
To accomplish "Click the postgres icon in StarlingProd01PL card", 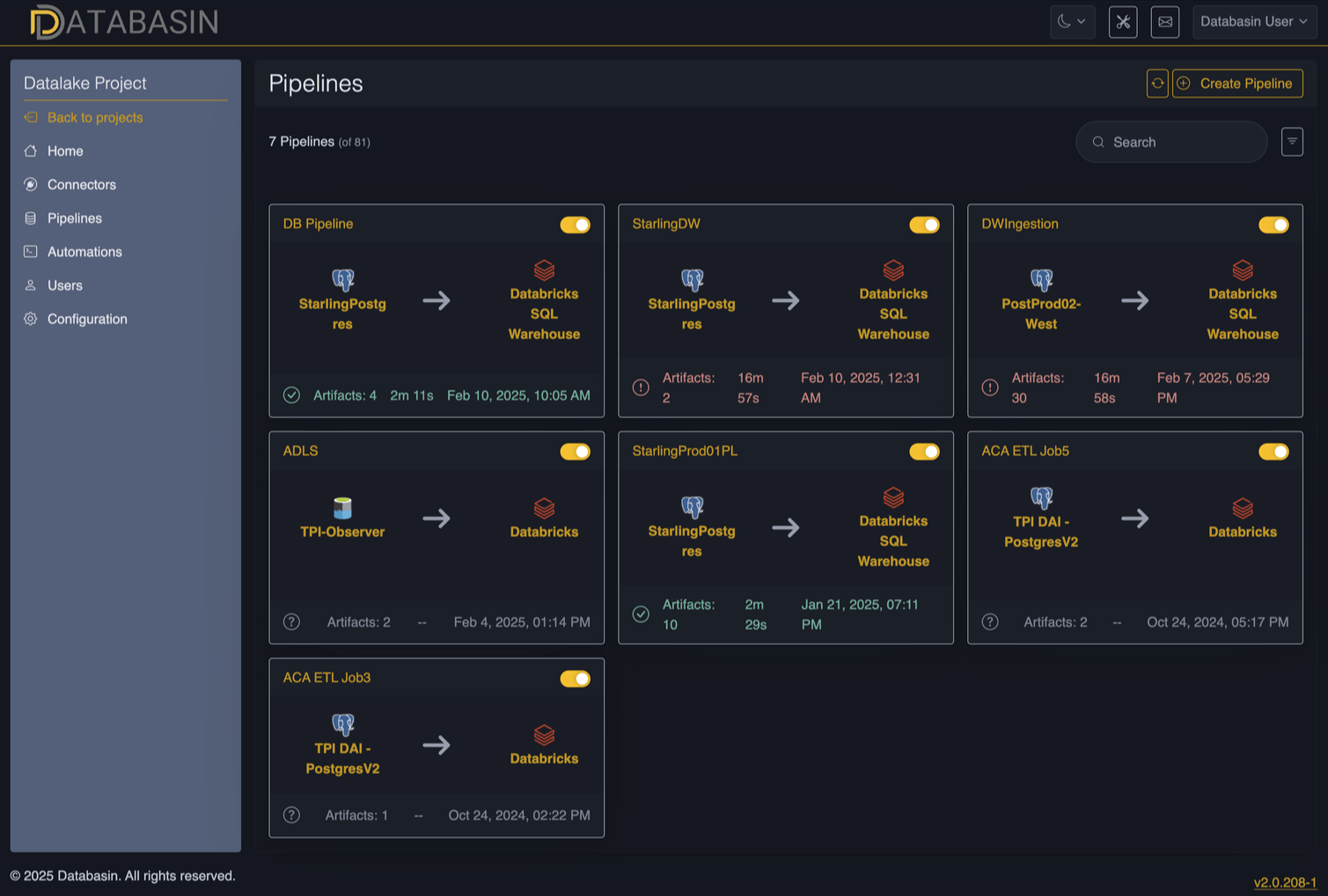I will click(693, 508).
